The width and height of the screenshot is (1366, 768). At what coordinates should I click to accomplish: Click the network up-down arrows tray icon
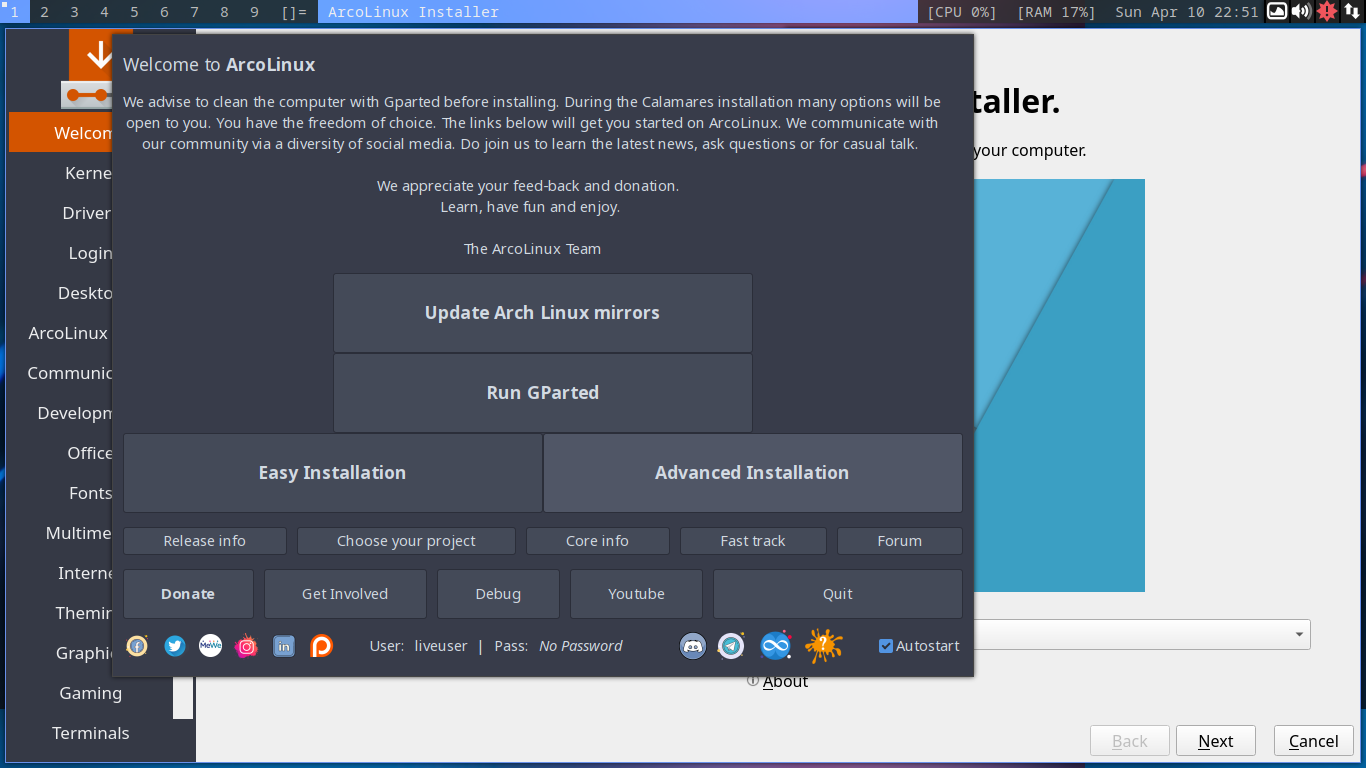click(x=1351, y=12)
